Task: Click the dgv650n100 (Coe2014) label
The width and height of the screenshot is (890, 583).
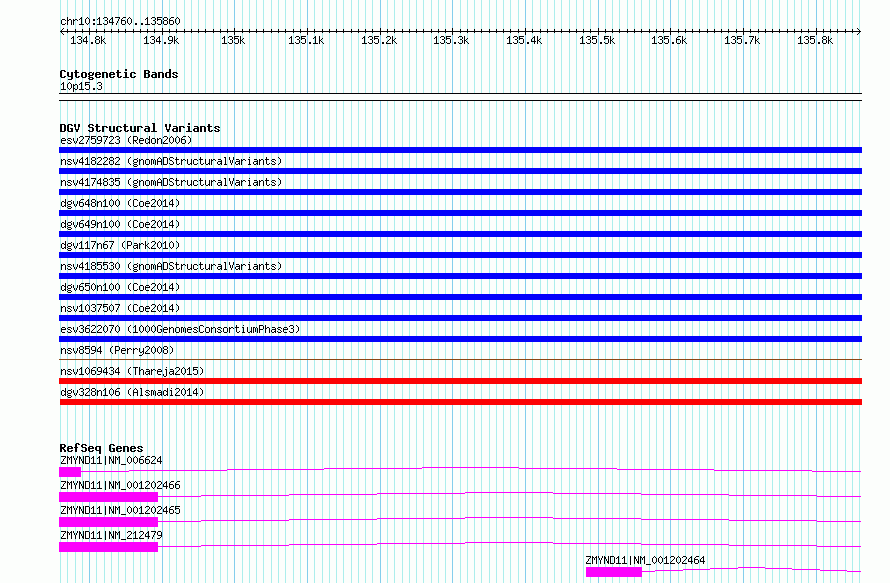Action: (x=120, y=287)
